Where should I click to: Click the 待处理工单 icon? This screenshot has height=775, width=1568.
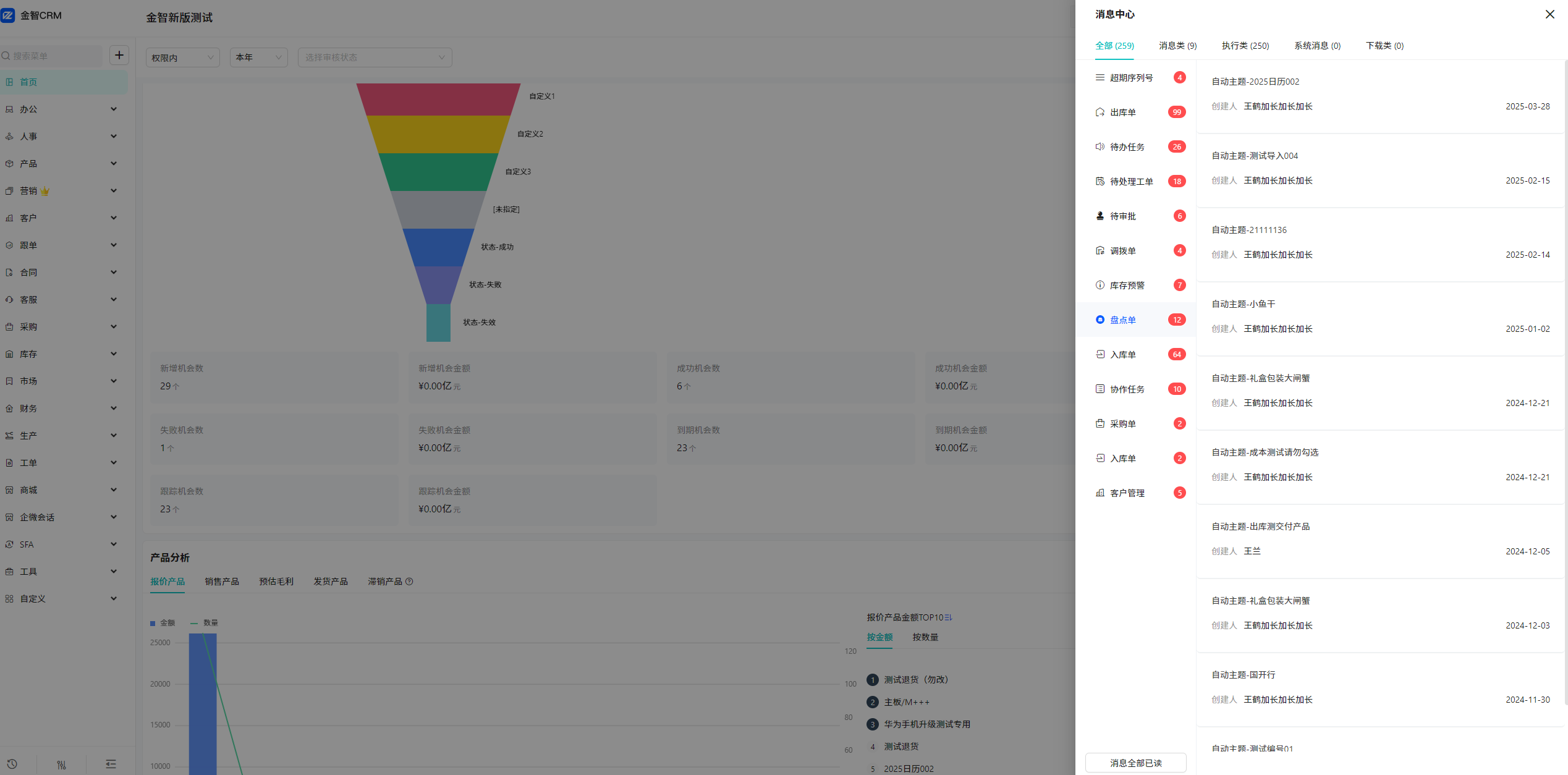click(x=1100, y=181)
